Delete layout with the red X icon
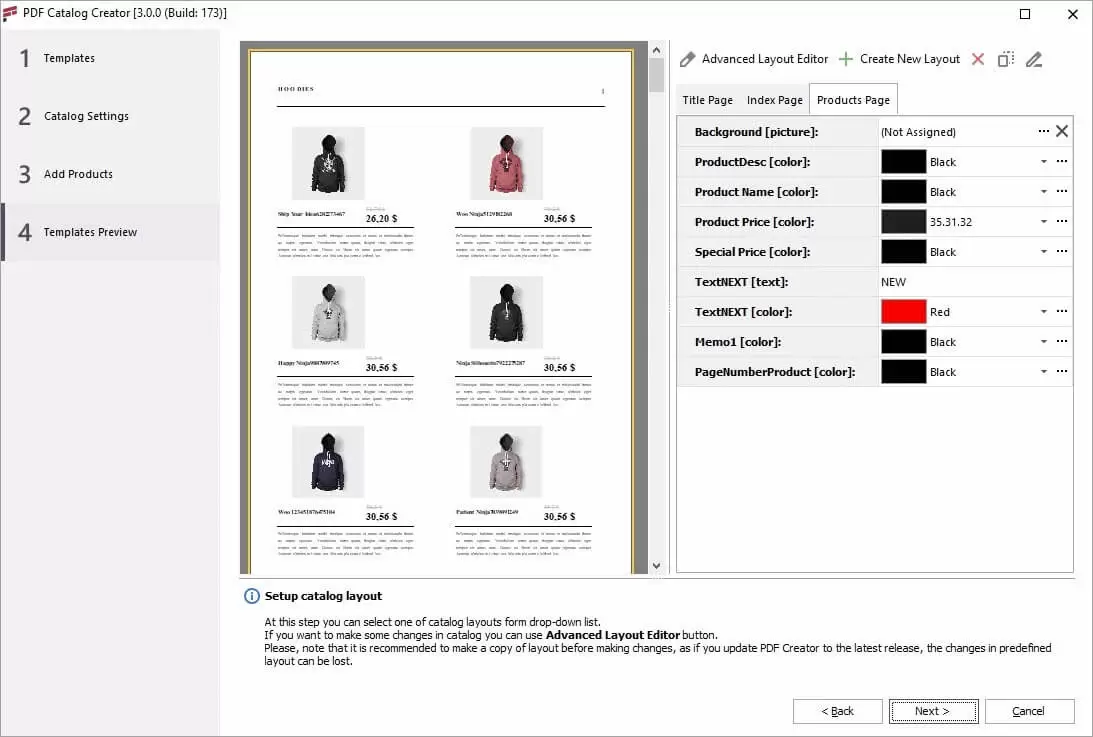The height and width of the screenshot is (737, 1093). pos(978,59)
